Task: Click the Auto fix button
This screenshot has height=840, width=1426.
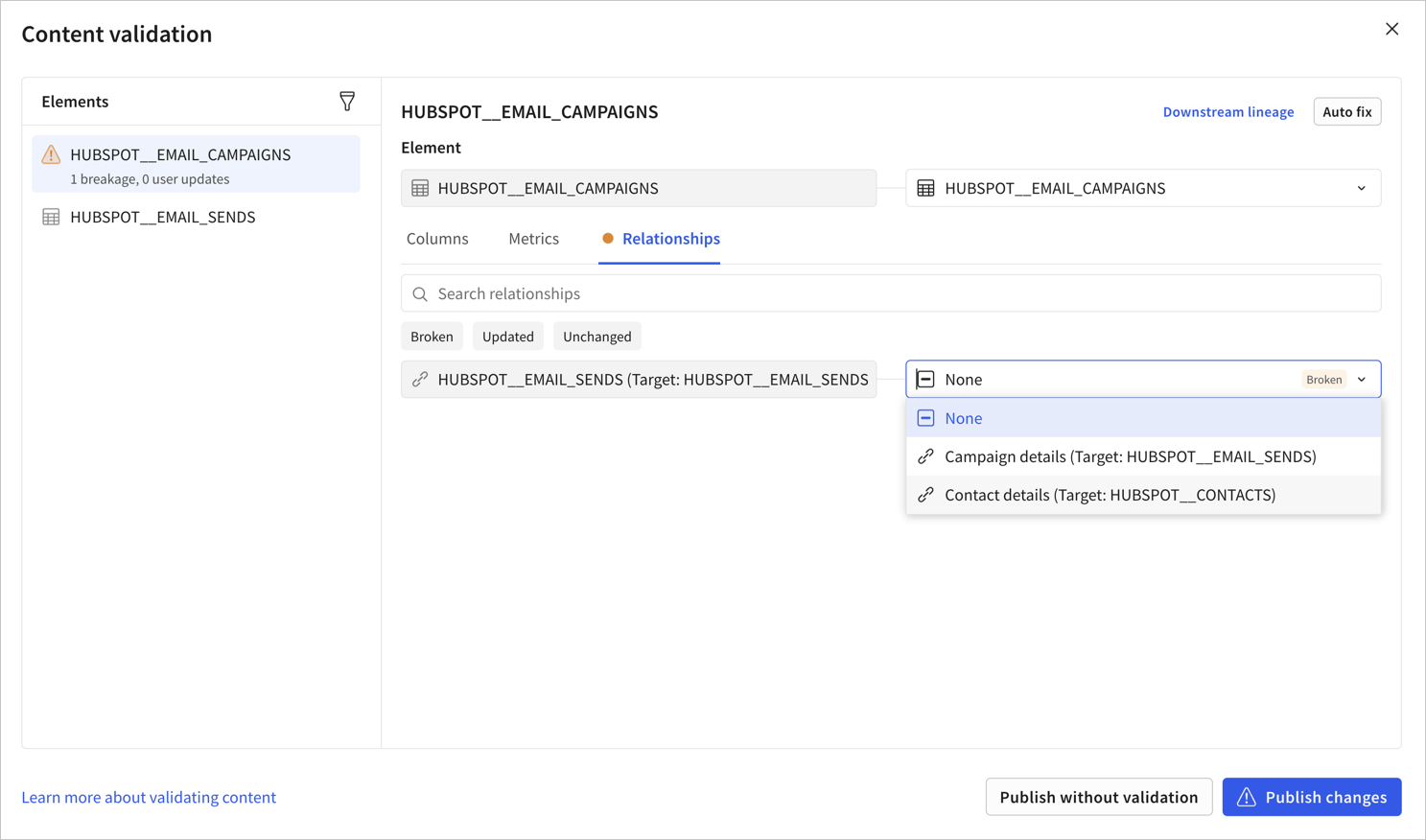Action: [1346, 111]
